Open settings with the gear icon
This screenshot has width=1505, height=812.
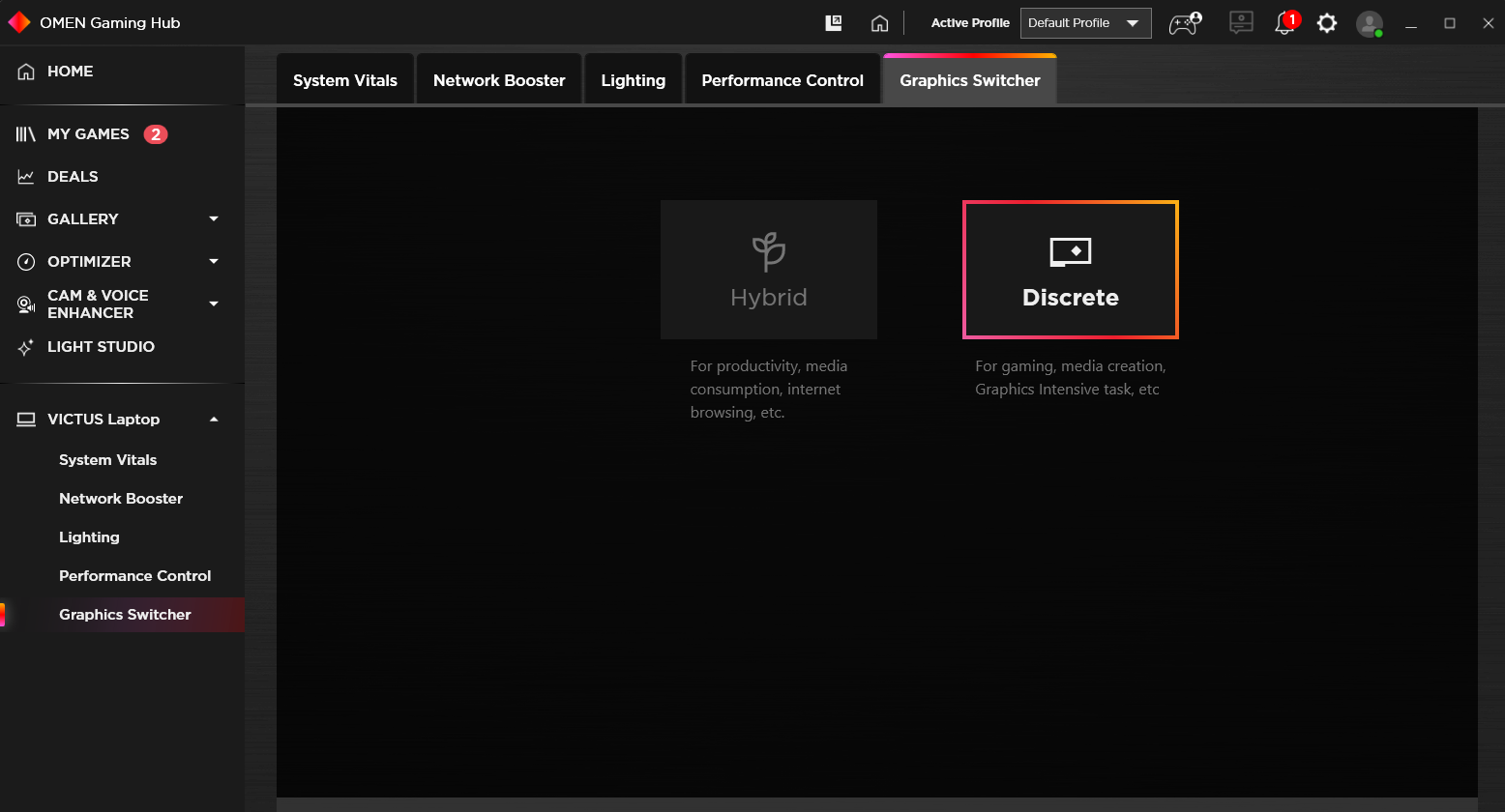coord(1327,23)
